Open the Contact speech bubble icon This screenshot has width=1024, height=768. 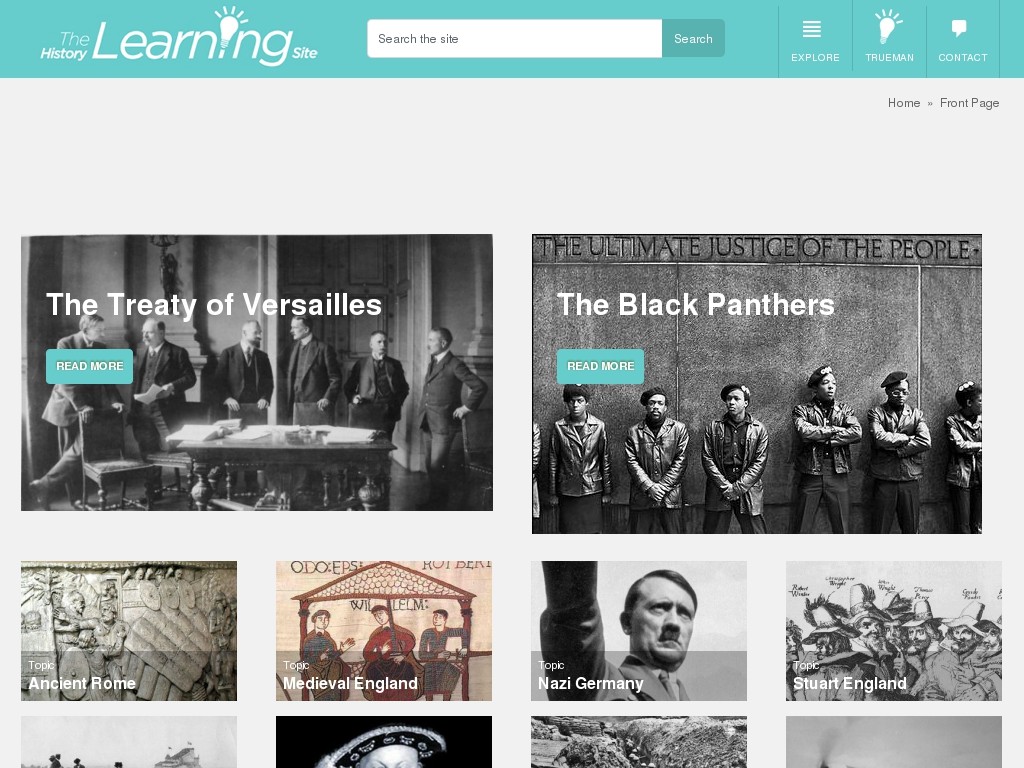pos(959,28)
